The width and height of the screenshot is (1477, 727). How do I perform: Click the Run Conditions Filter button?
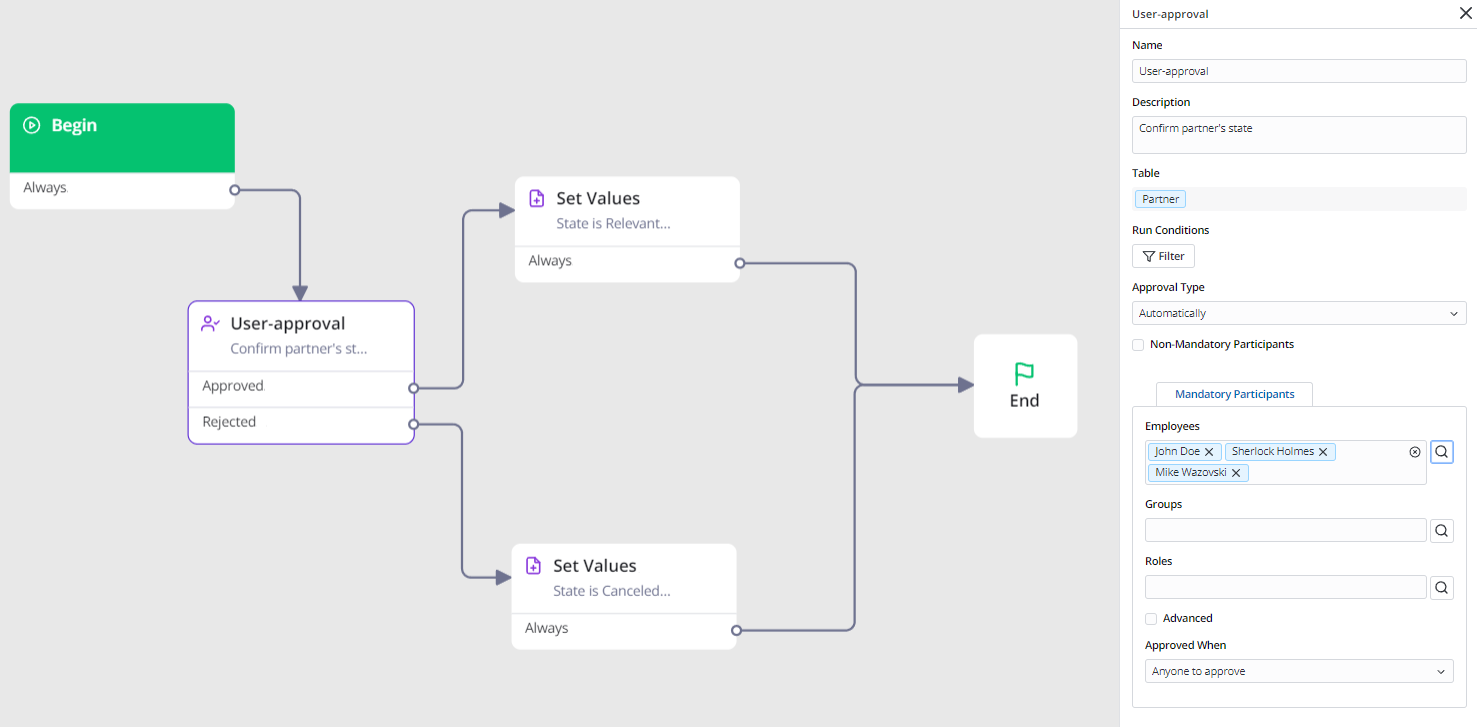point(1163,256)
